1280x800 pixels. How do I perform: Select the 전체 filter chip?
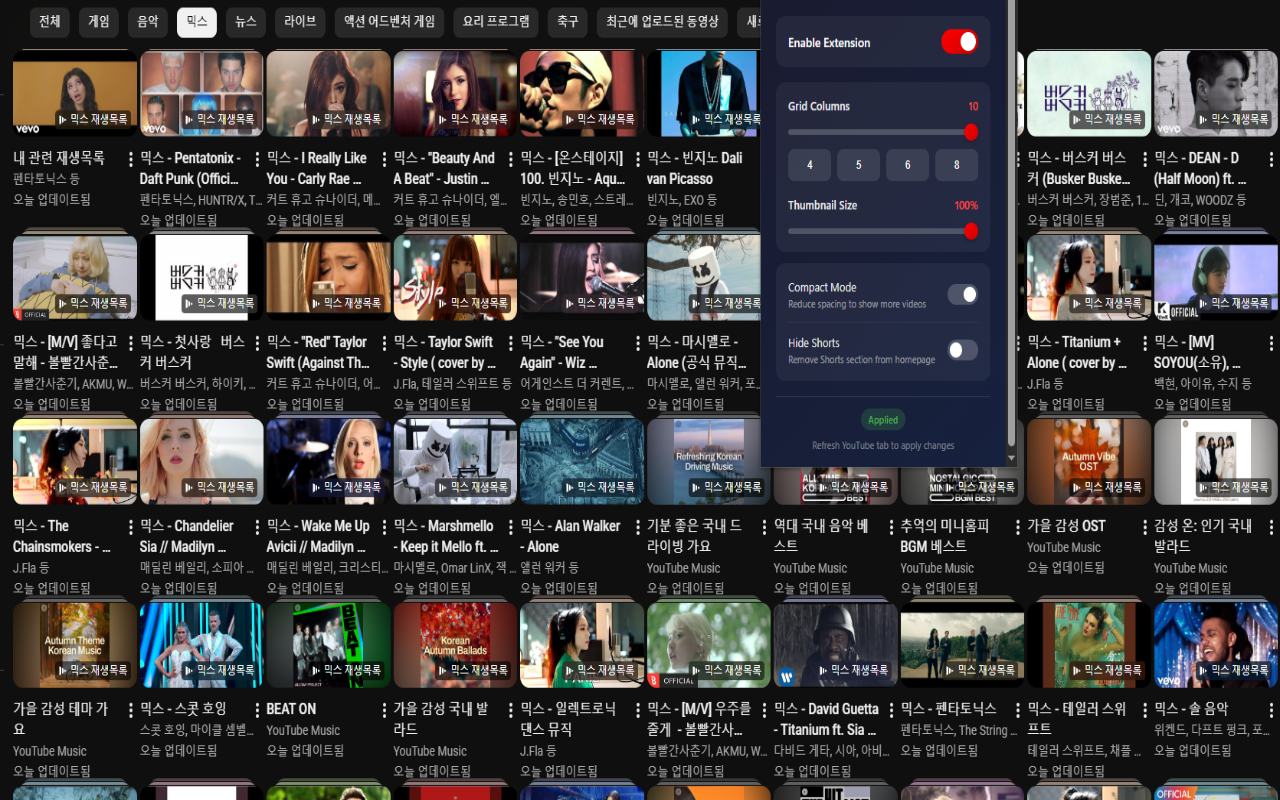point(48,21)
